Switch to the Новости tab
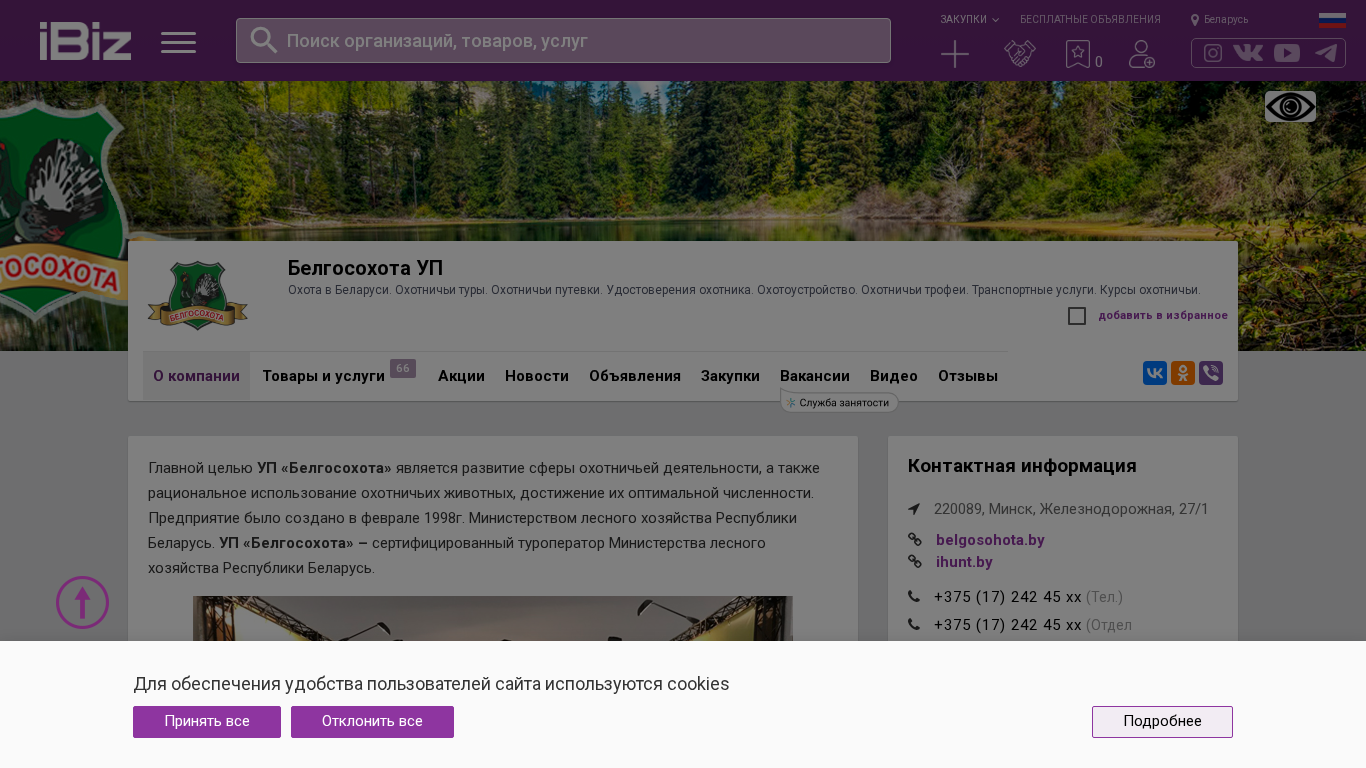This screenshot has height=768, width=1366. coord(537,376)
